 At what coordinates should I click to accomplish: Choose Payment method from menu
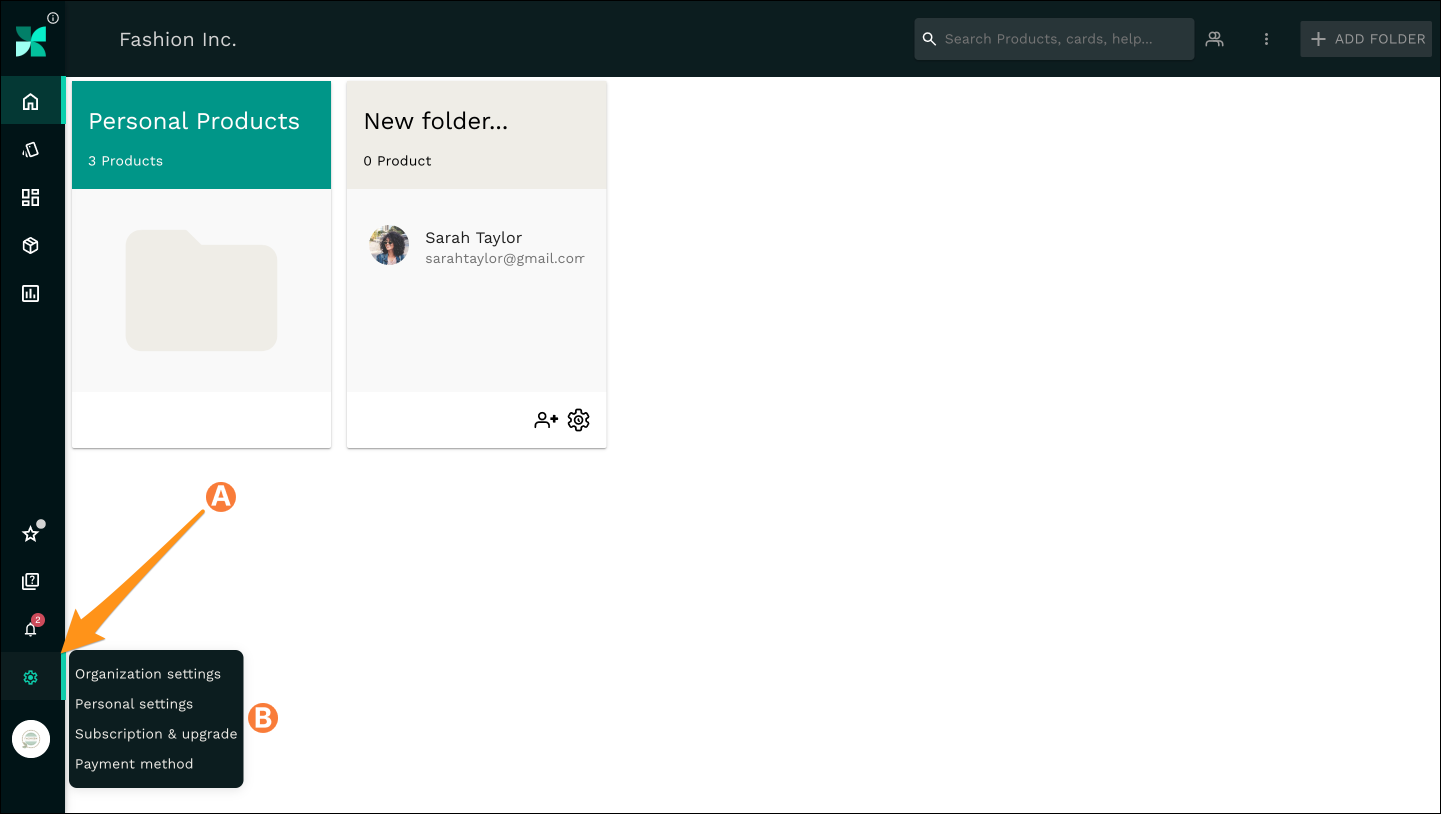[134, 764]
